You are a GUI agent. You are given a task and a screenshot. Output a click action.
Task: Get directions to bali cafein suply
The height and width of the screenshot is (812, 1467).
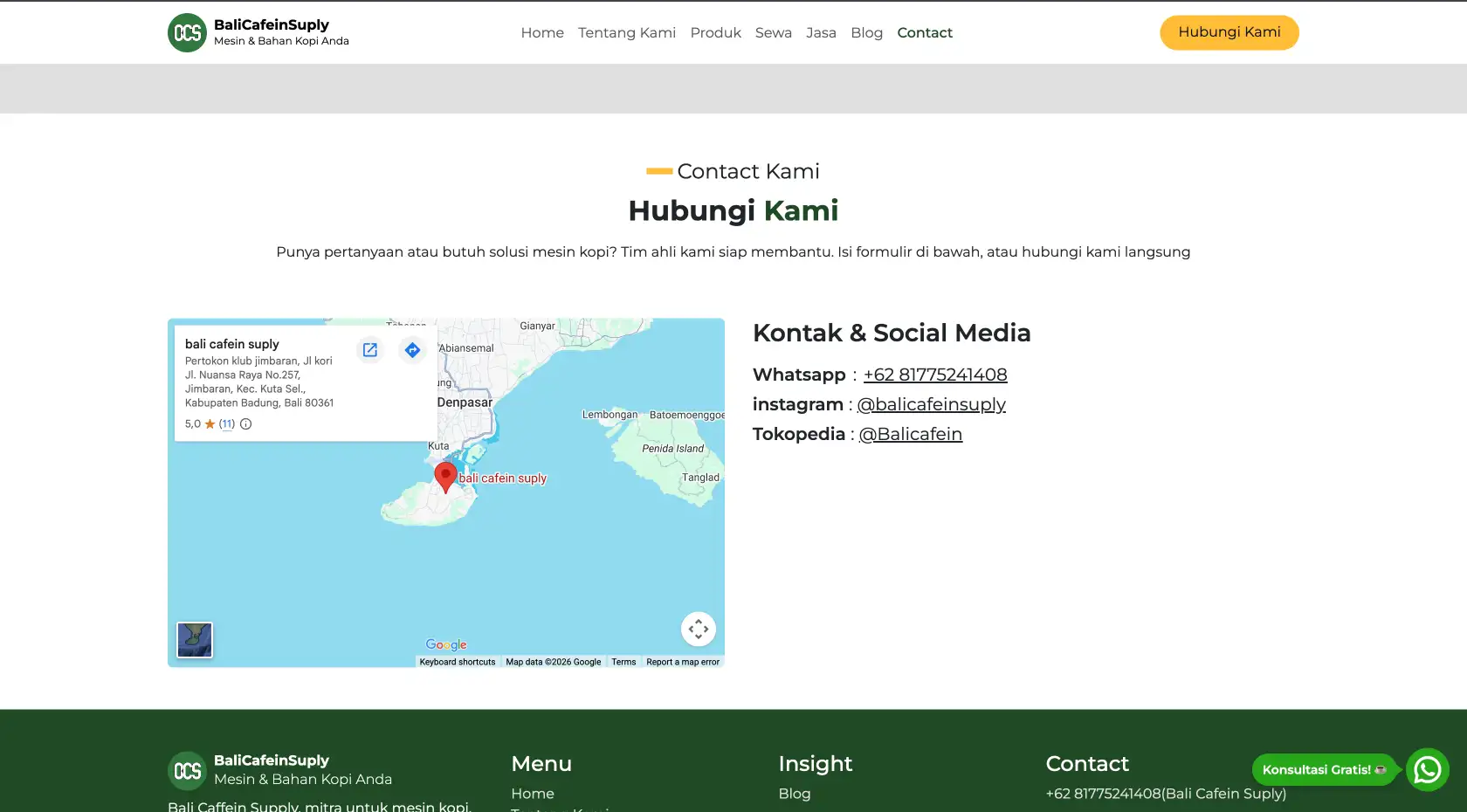[x=412, y=349]
